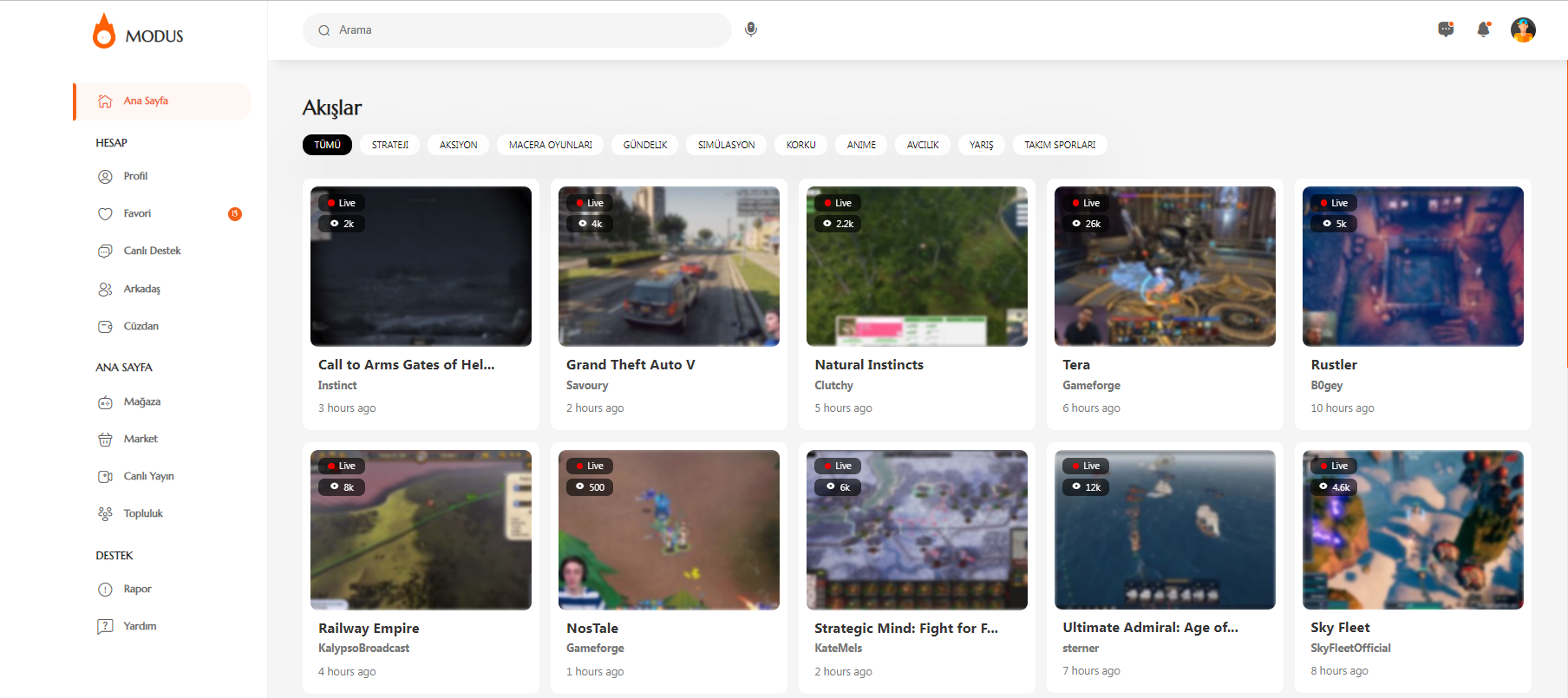
Task: Click streamer name B0gey
Action: coord(1326,386)
